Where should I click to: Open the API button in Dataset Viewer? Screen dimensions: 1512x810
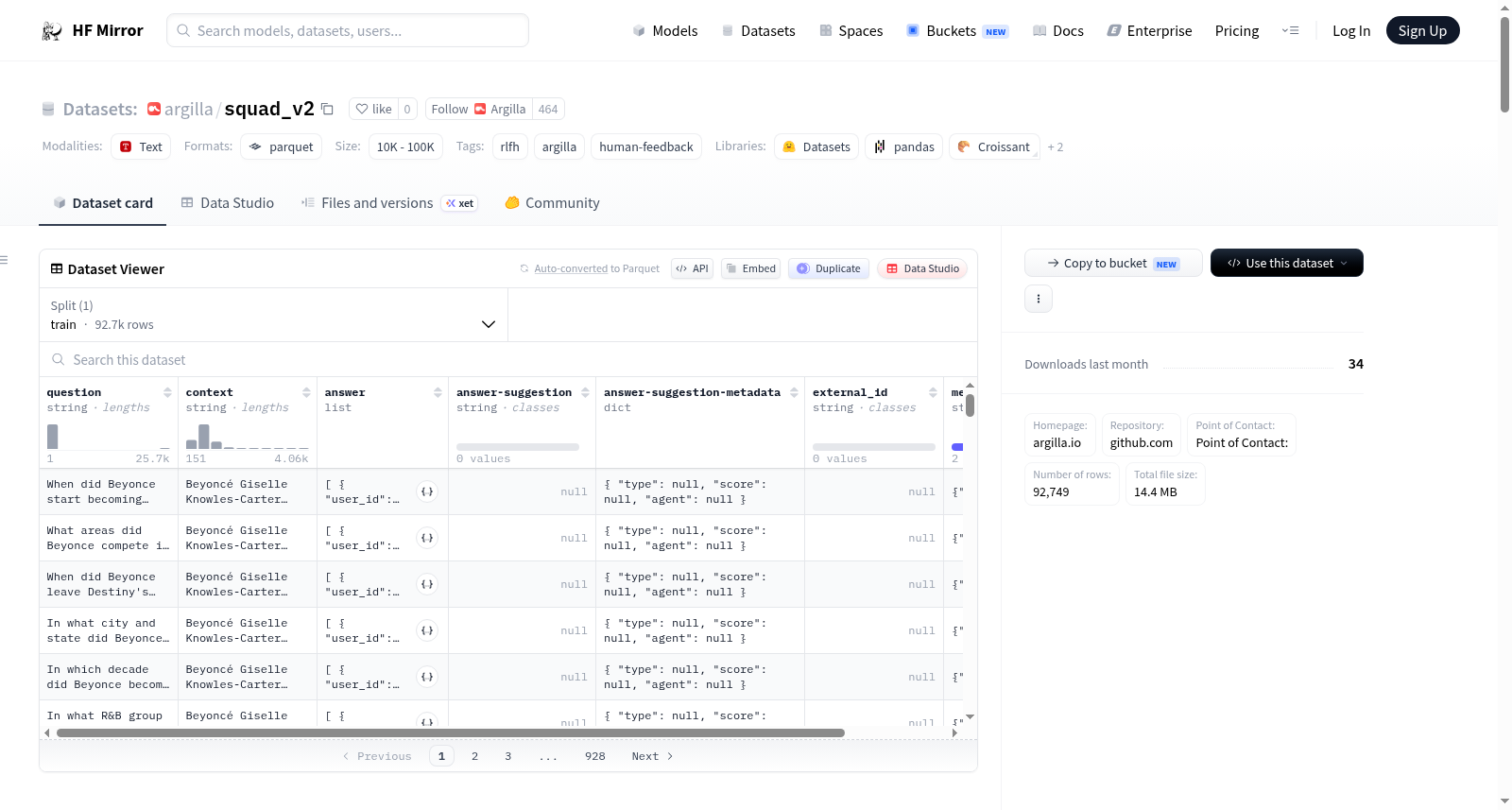pyautogui.click(x=692, y=268)
